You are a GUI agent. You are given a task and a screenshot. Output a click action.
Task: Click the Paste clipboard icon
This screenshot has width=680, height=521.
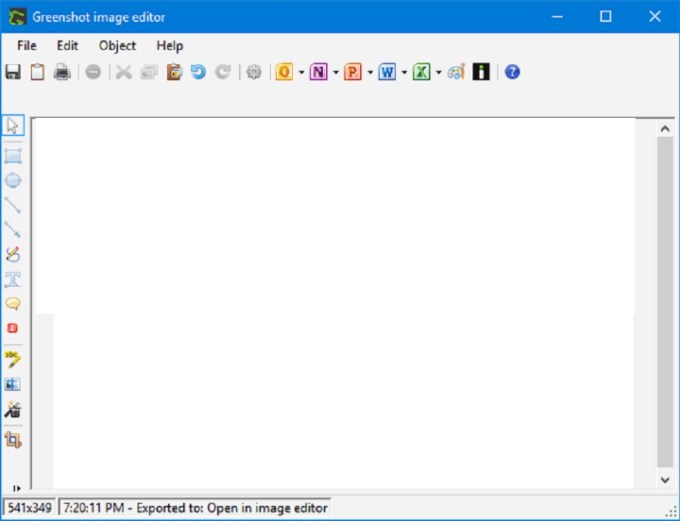174,72
